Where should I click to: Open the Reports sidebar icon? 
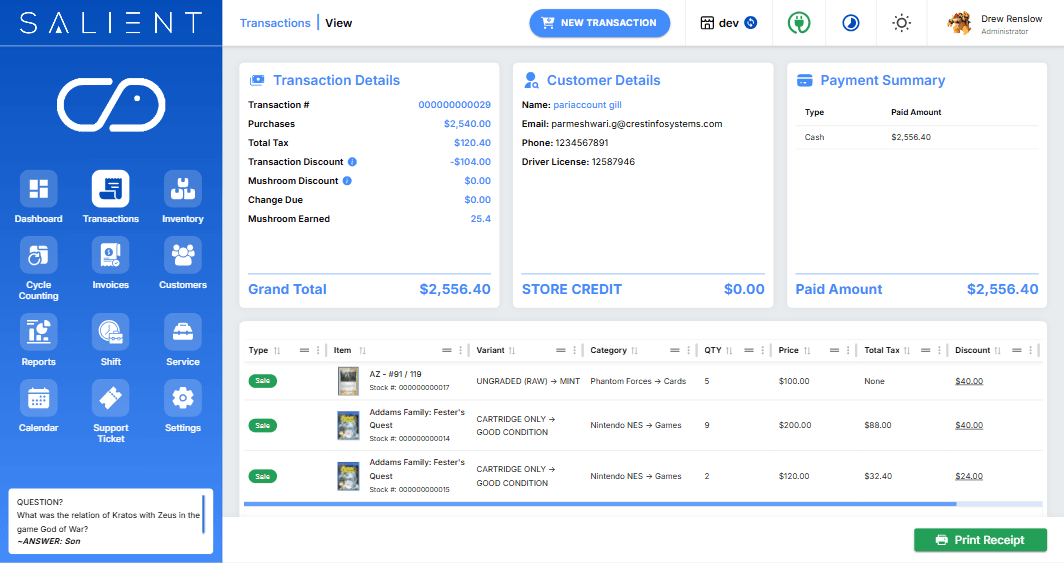tap(39, 332)
